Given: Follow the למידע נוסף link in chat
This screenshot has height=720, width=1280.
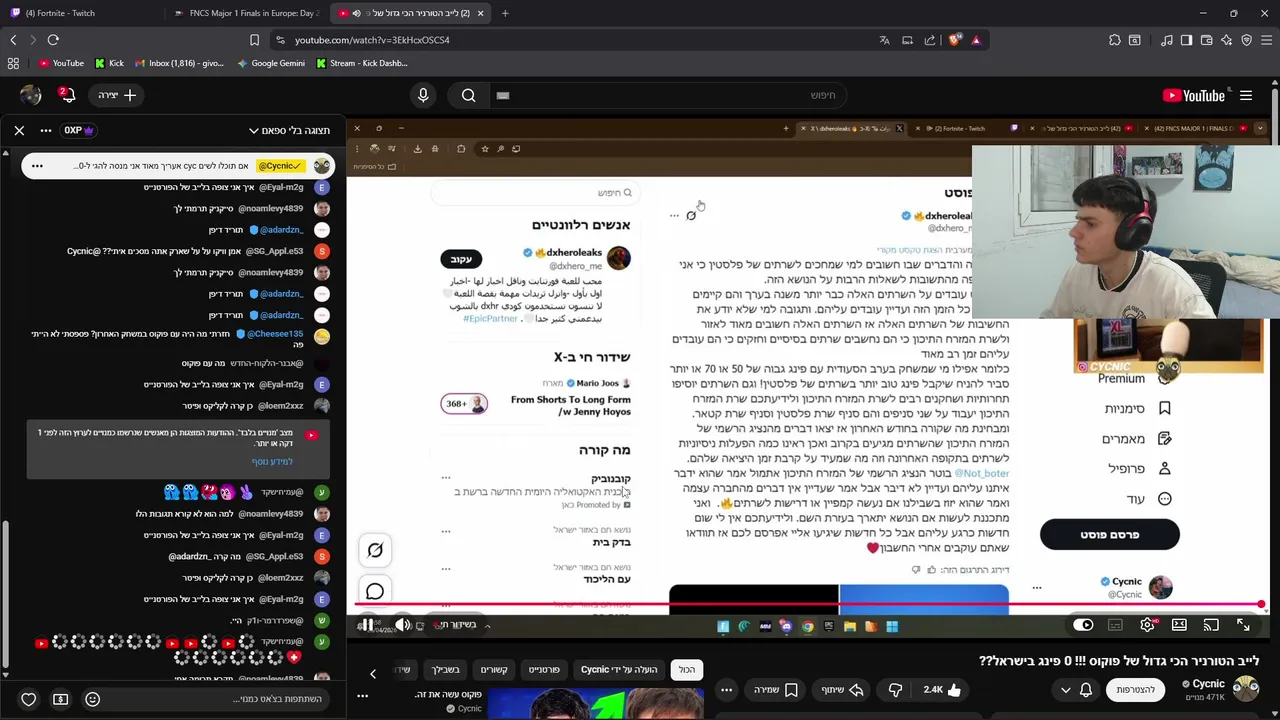Looking at the screenshot, I should click(x=272, y=462).
